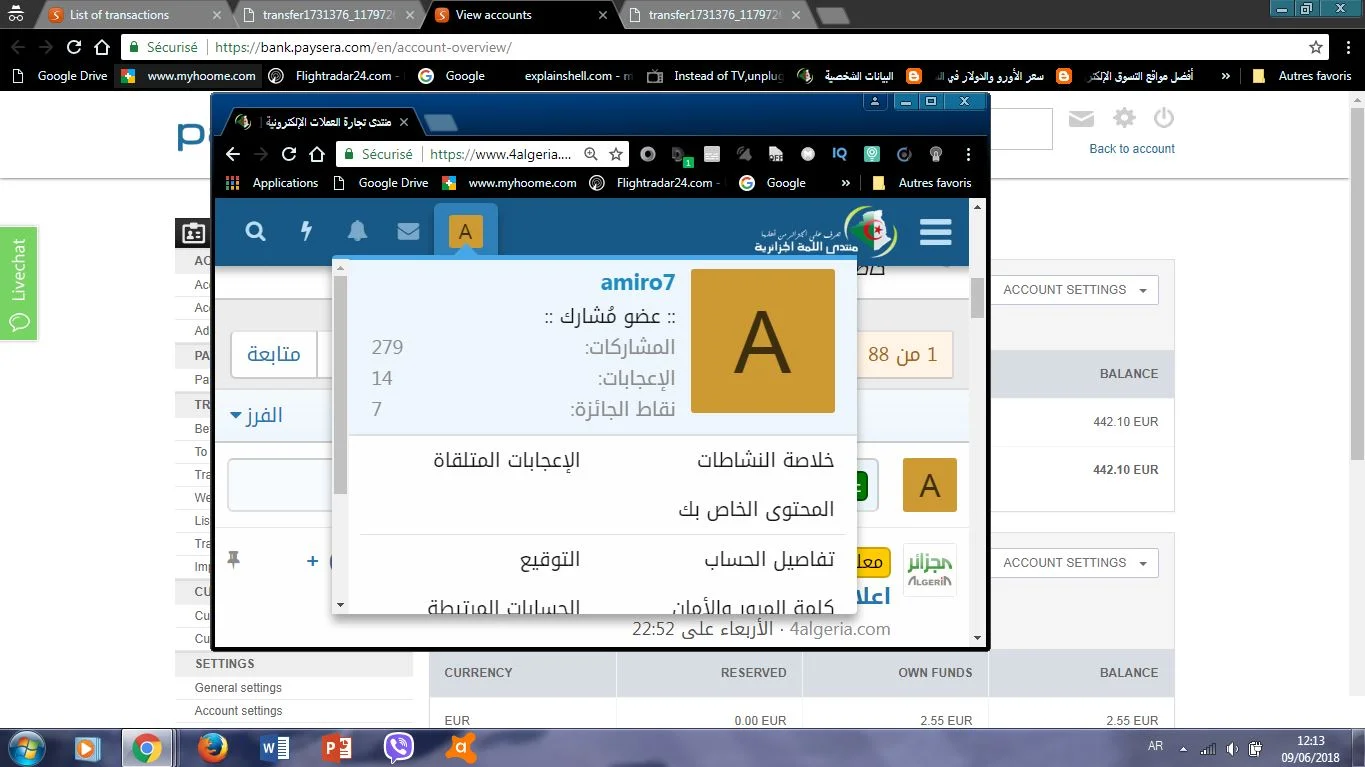Open Paysera settings gear icon
The height and width of the screenshot is (767, 1365).
1124,119
